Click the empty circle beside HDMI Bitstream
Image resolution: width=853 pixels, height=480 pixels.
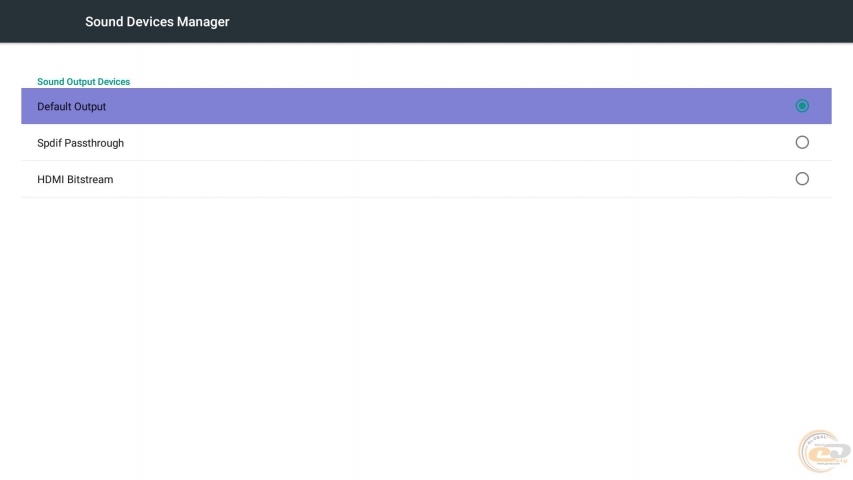[801, 179]
